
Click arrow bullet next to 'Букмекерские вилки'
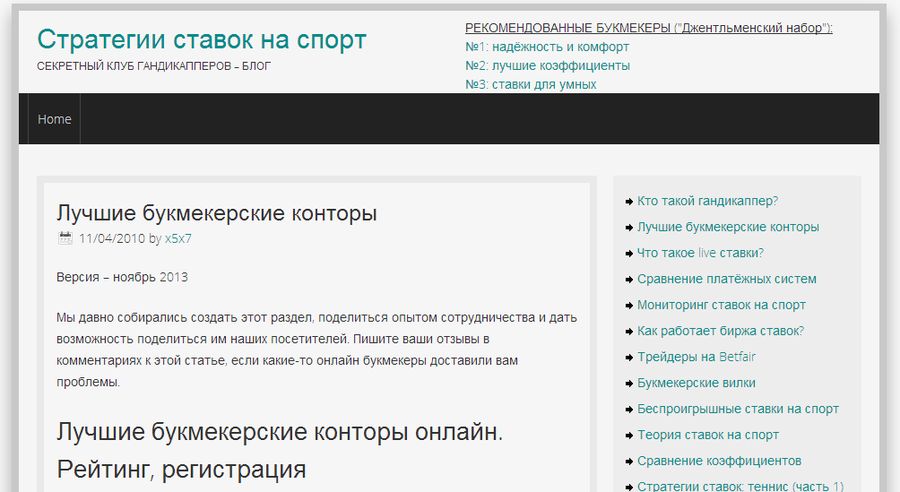pos(629,383)
